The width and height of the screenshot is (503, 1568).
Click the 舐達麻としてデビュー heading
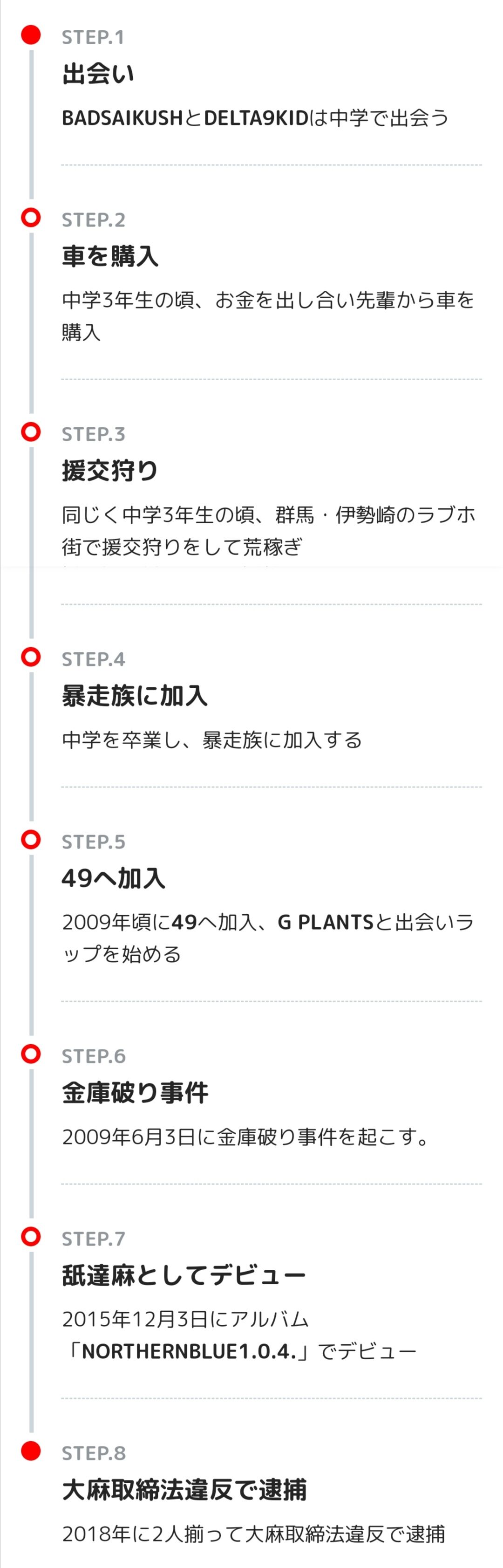[x=184, y=1275]
